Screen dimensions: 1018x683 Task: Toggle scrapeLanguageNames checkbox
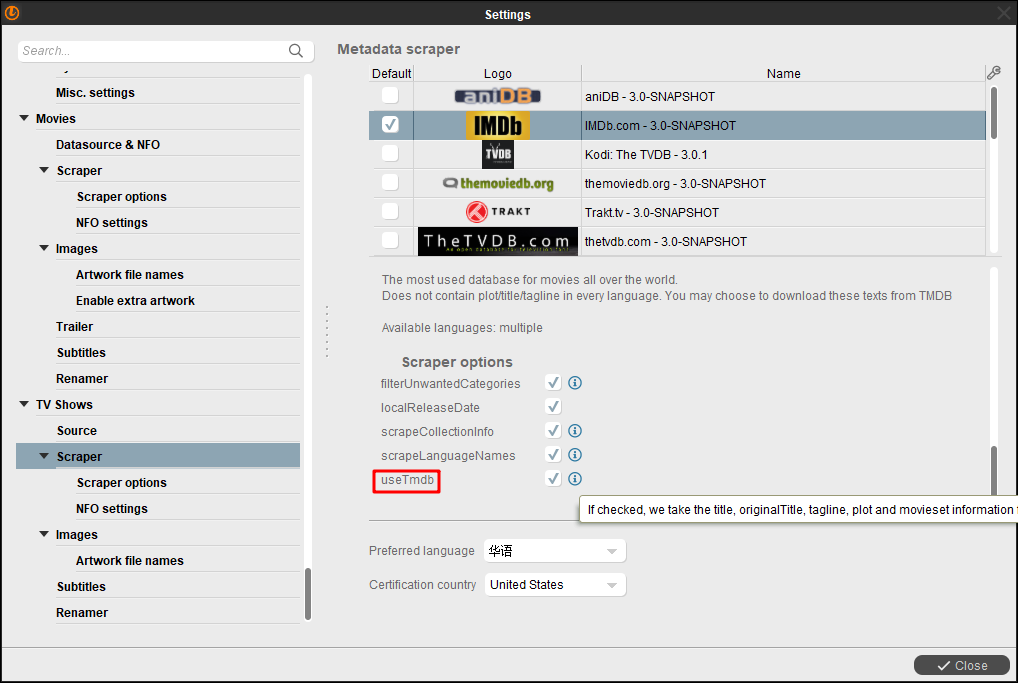(553, 455)
